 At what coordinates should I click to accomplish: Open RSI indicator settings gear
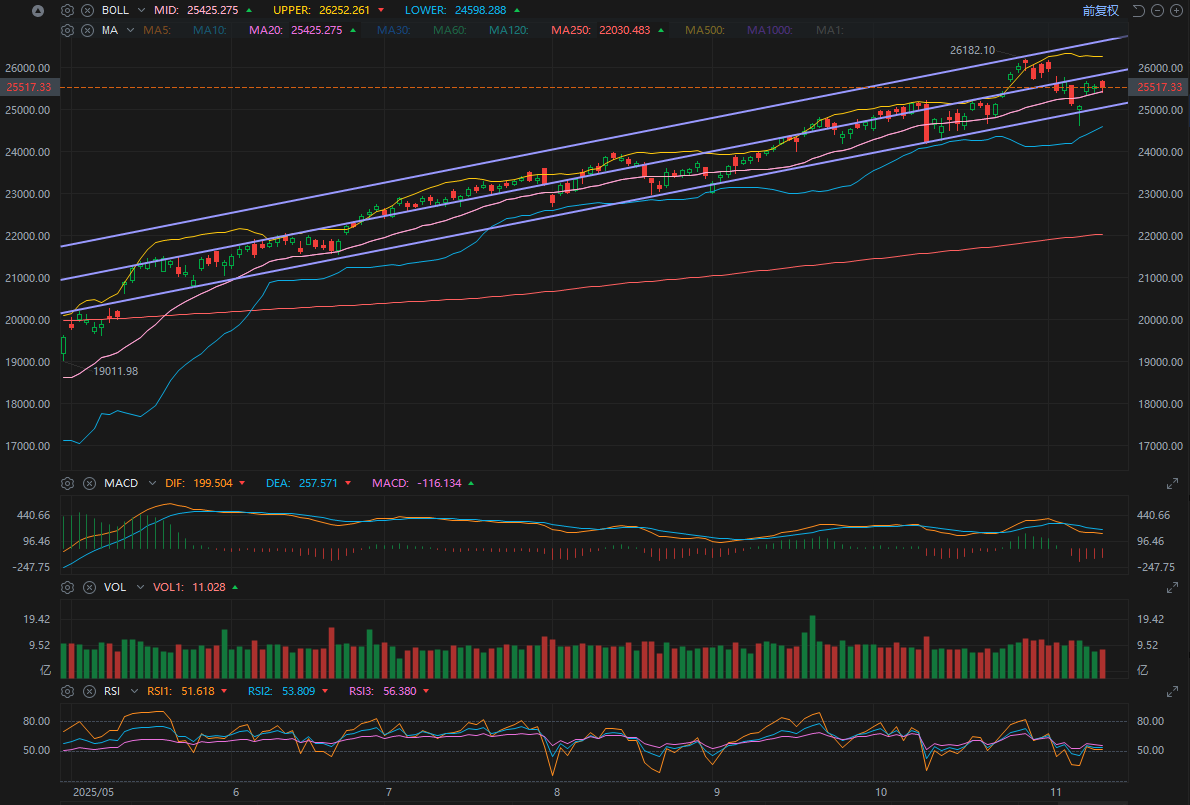pyautogui.click(x=68, y=691)
